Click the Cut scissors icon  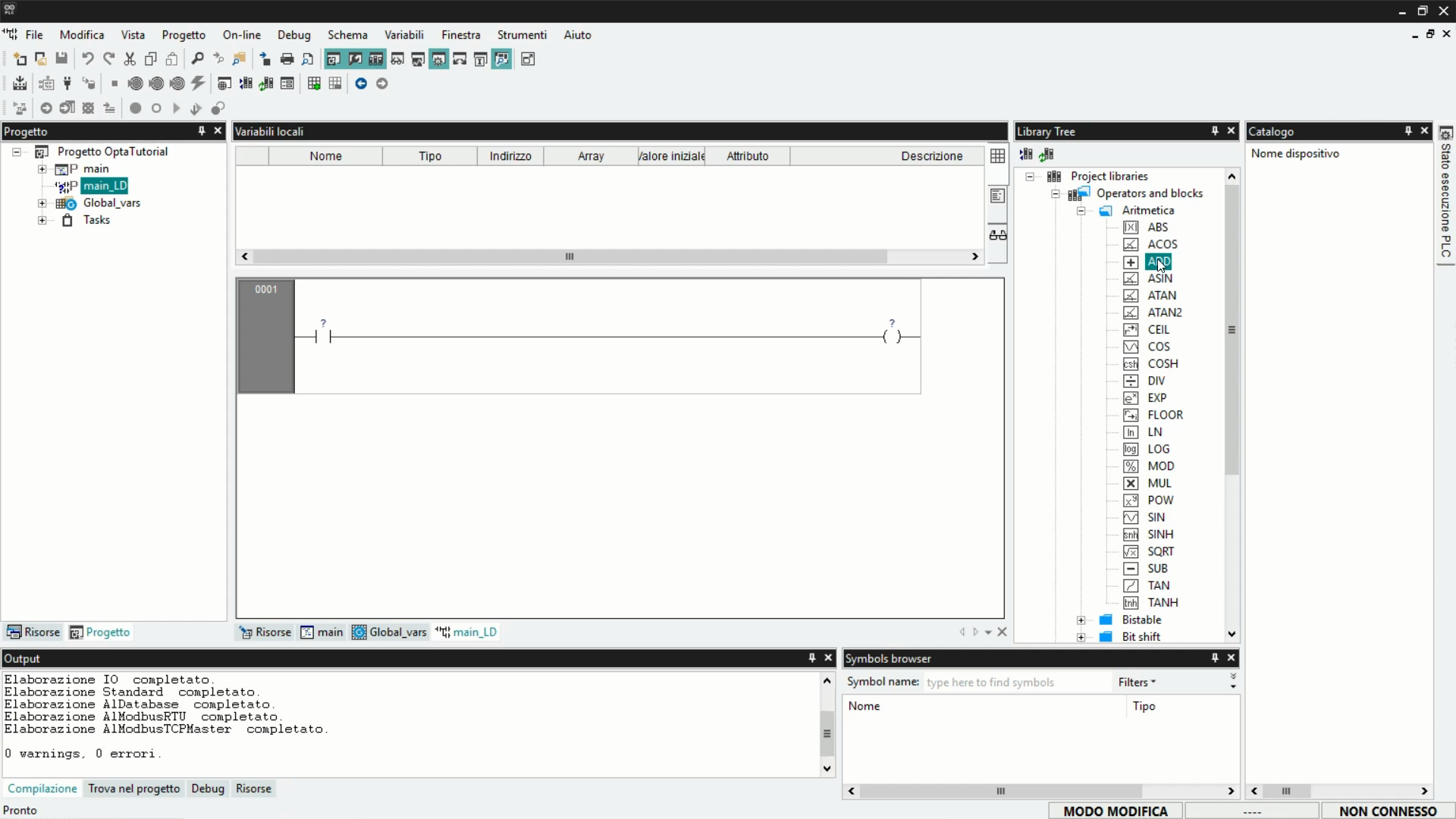point(130,59)
